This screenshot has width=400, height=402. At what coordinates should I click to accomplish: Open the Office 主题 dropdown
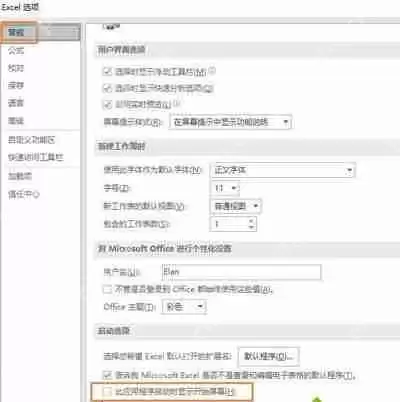[x=184, y=306]
